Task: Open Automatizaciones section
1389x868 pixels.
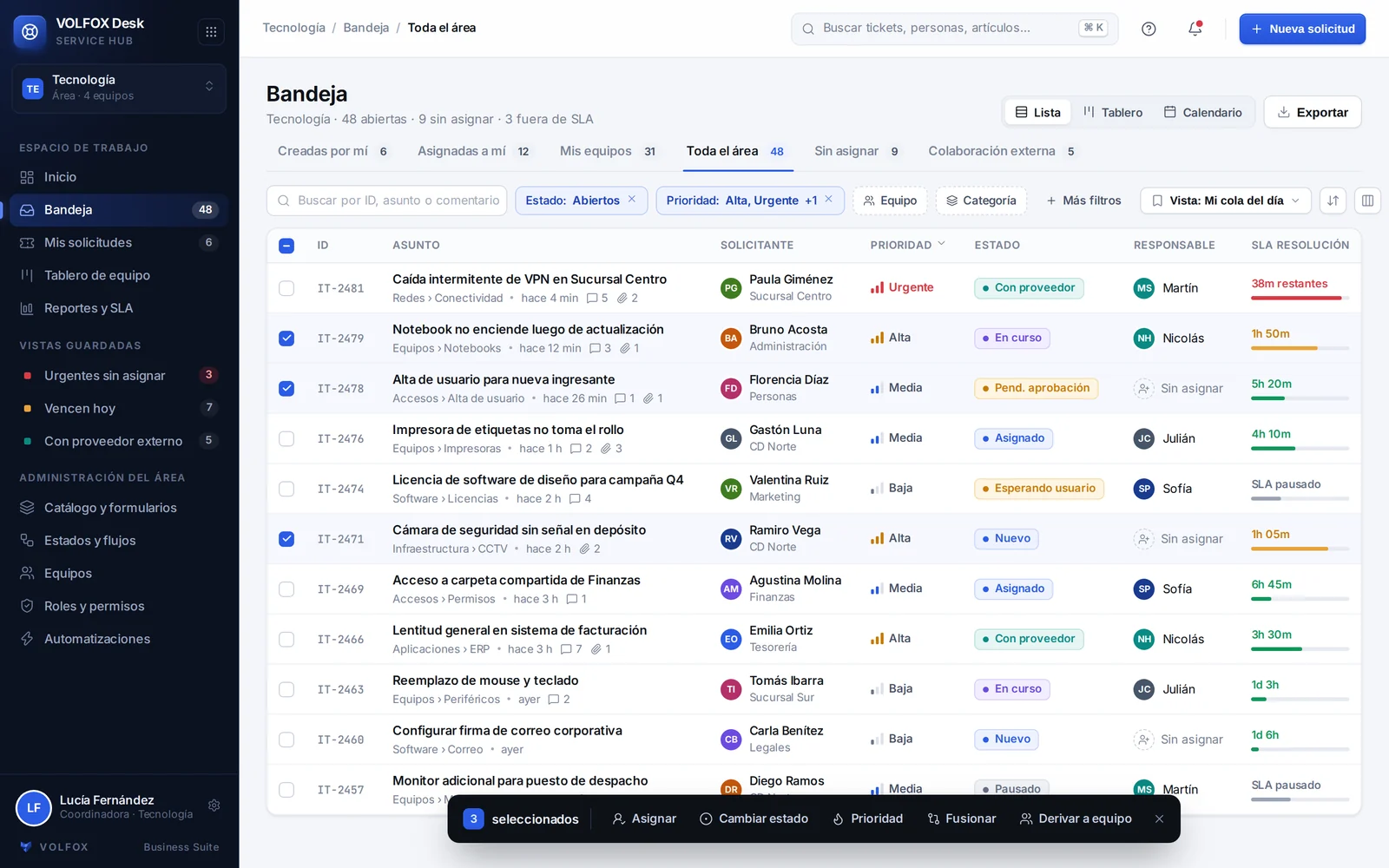Action: pyautogui.click(x=119, y=639)
